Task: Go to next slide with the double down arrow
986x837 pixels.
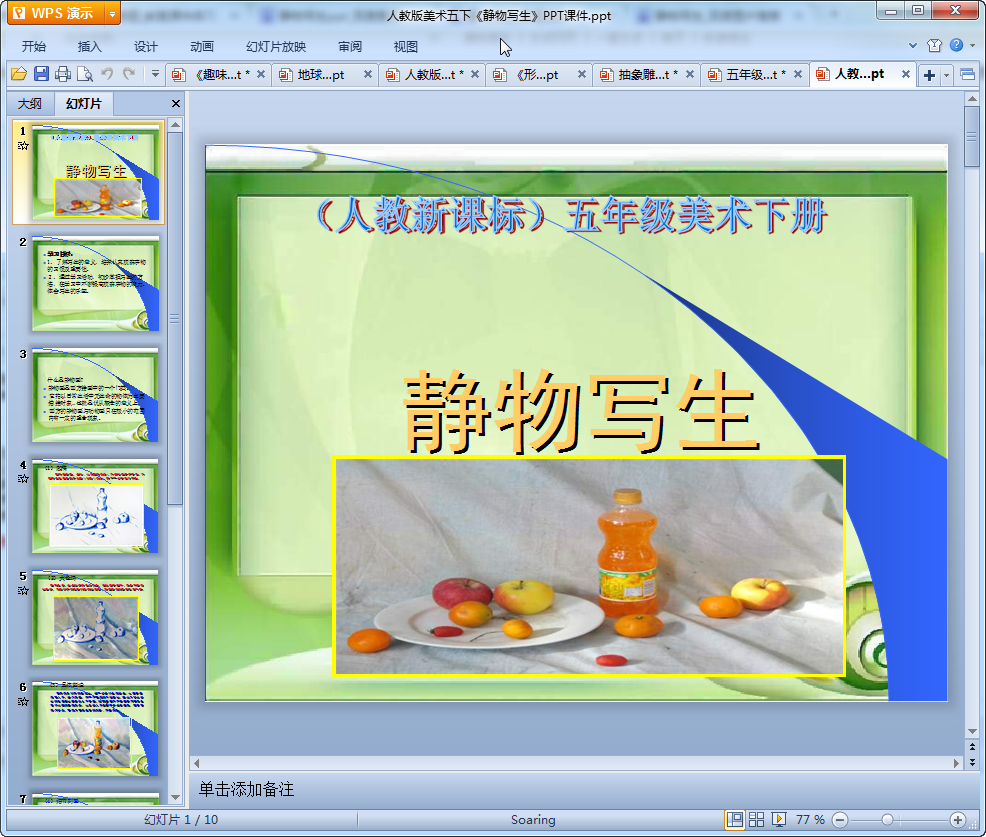Action: coord(972,762)
